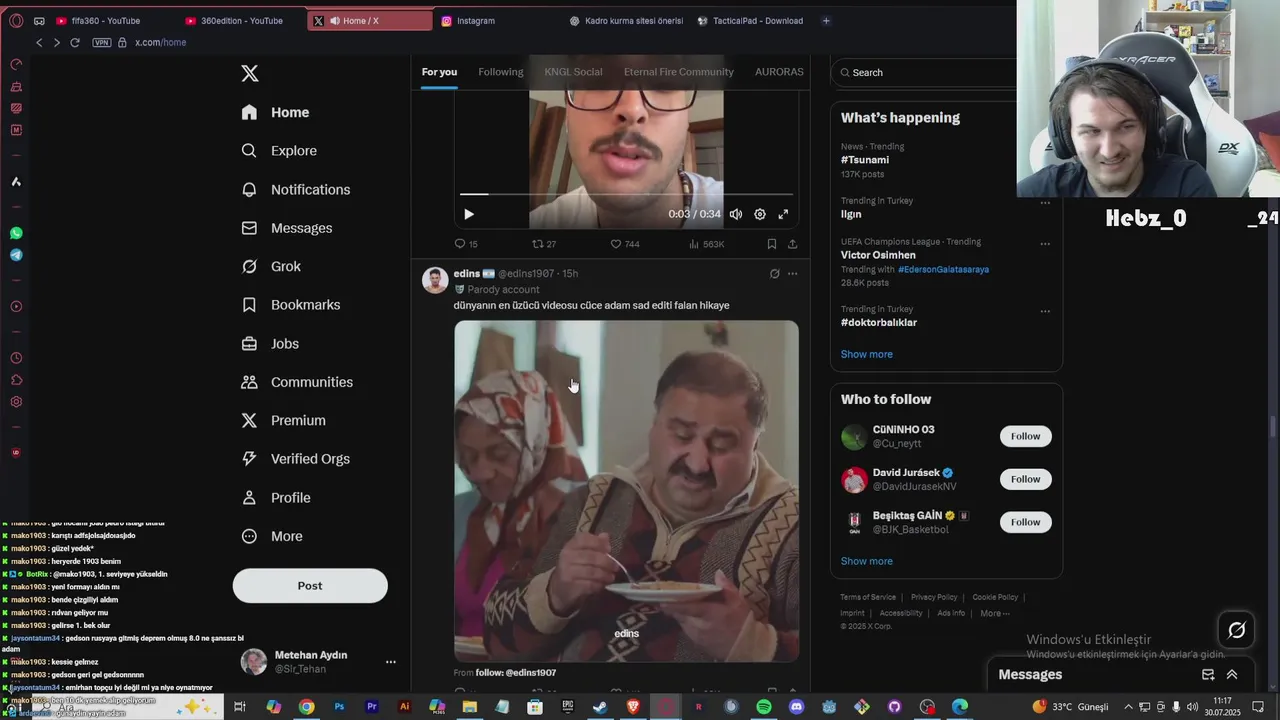Seek on the video progress bar
The width and height of the screenshot is (1280, 720).
[626, 194]
